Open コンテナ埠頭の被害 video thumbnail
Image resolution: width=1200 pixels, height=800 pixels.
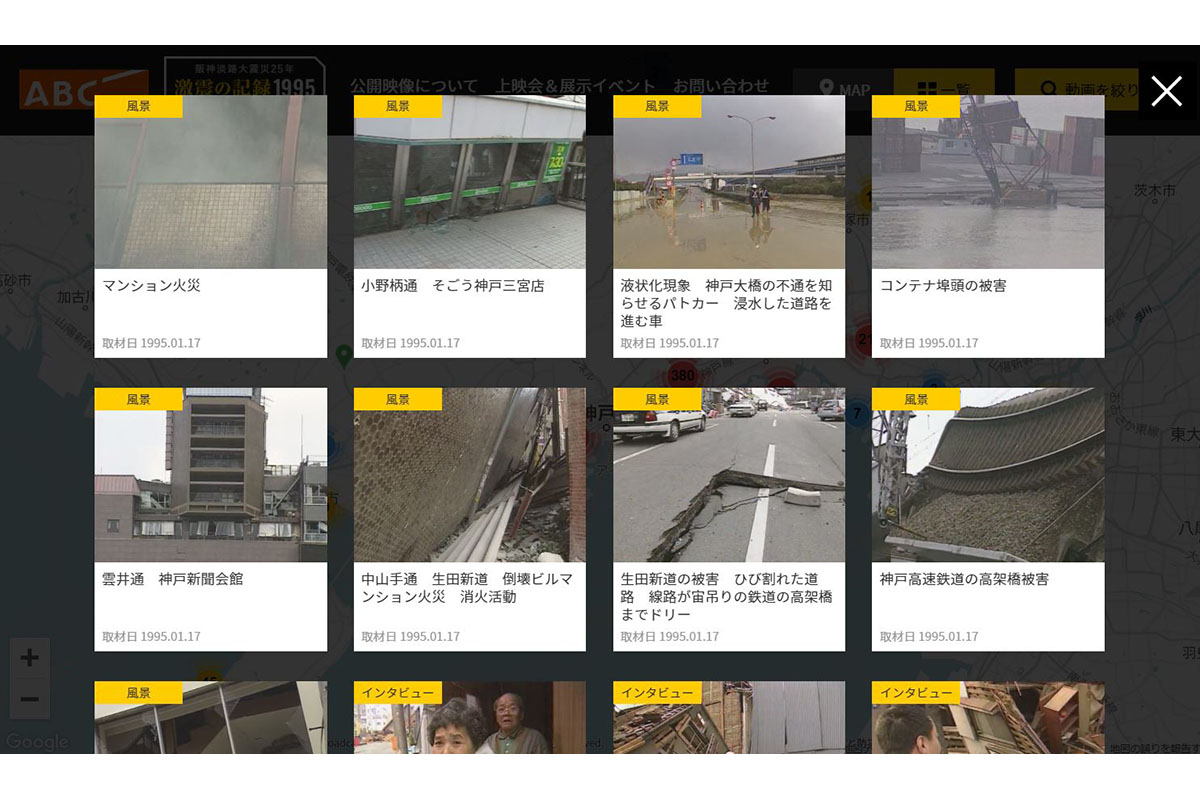click(987, 182)
